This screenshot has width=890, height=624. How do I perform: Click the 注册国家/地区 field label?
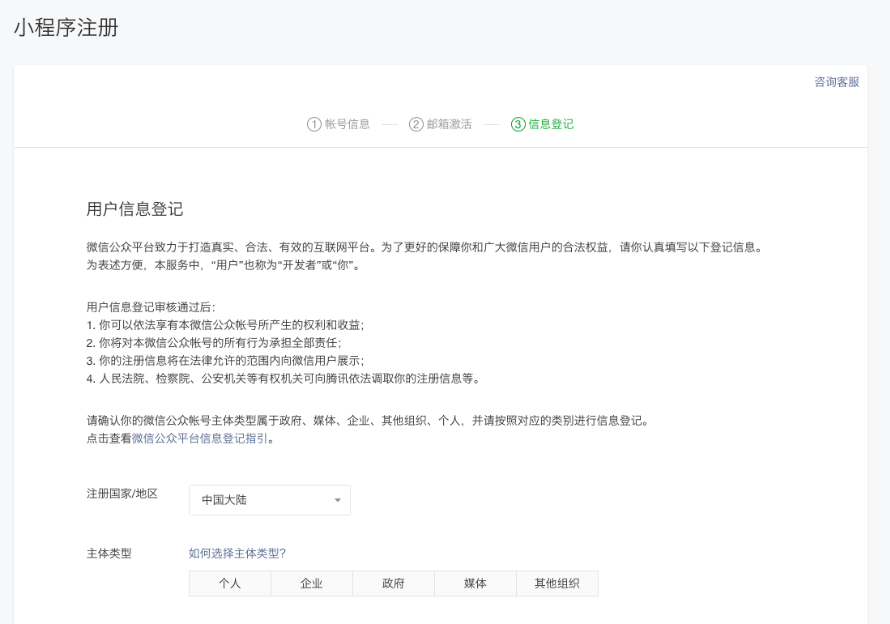tap(122, 494)
